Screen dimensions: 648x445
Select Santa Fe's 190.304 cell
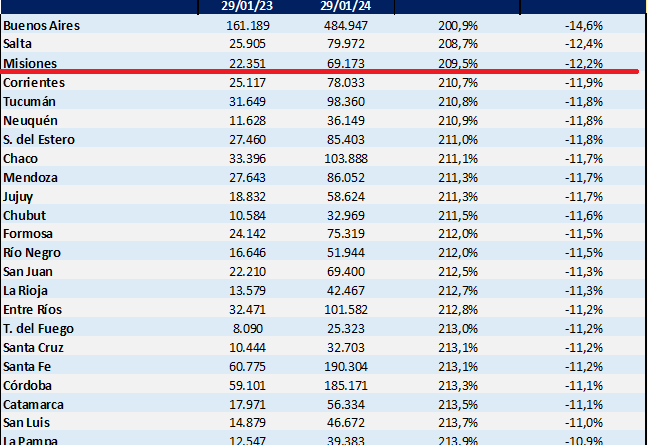[338, 366]
